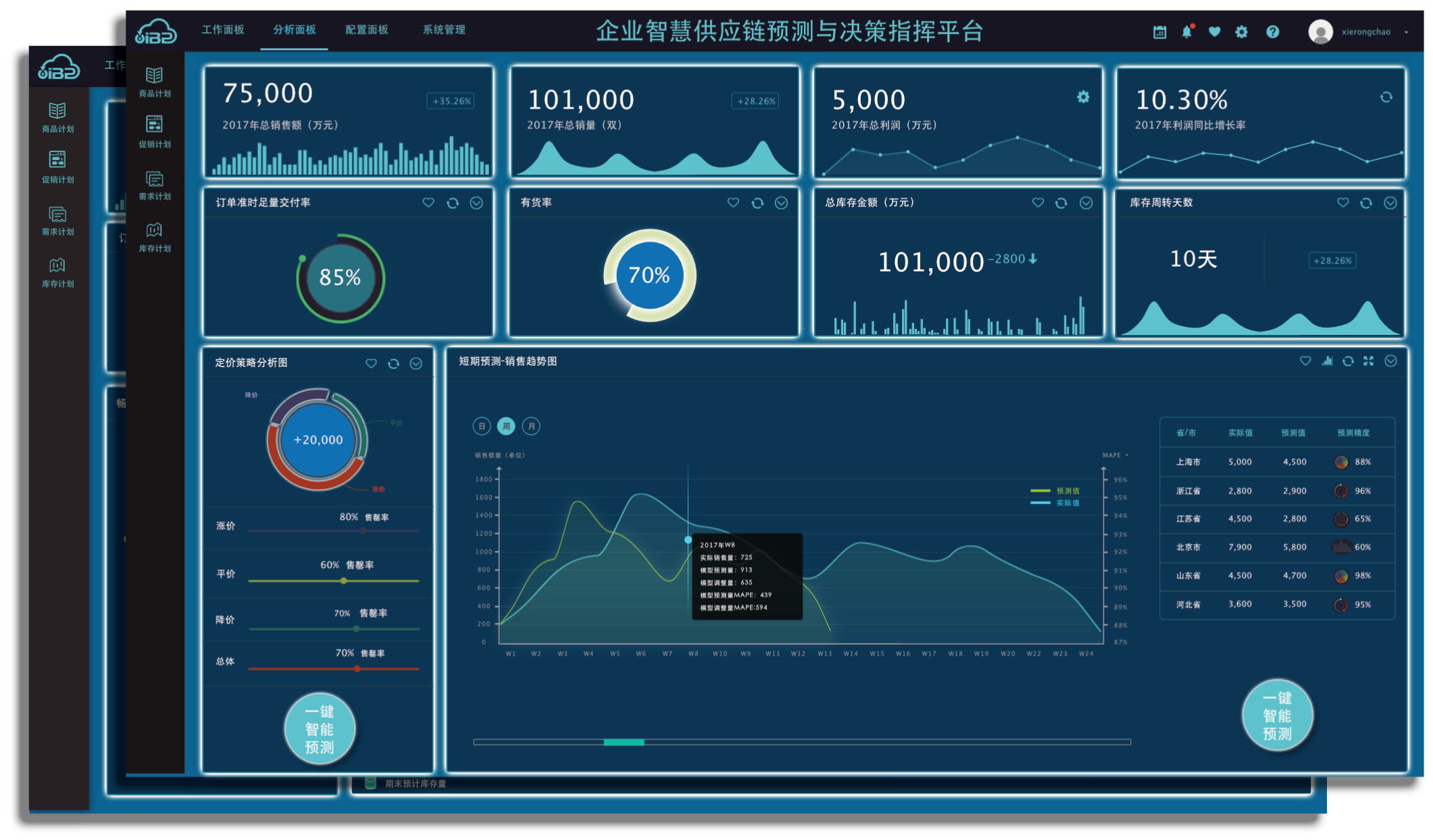Refresh the 短期预测-销售趋势图 panel
Image resolution: width=1433 pixels, height=840 pixels.
coord(1348,361)
